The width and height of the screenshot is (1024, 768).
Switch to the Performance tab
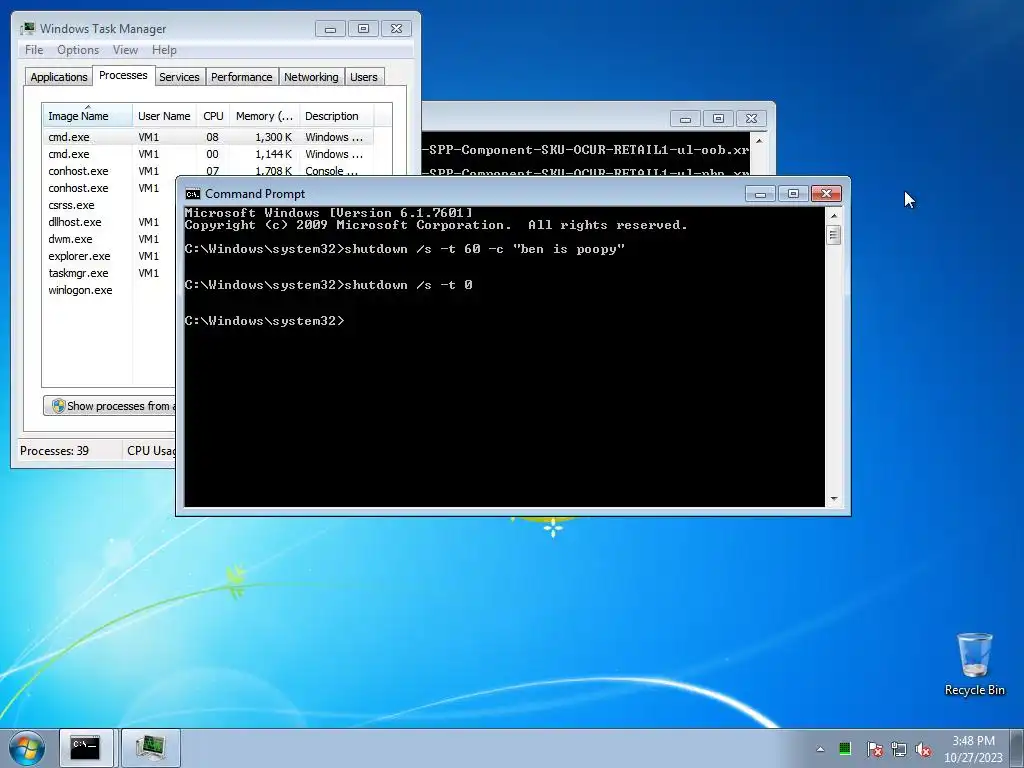242,77
